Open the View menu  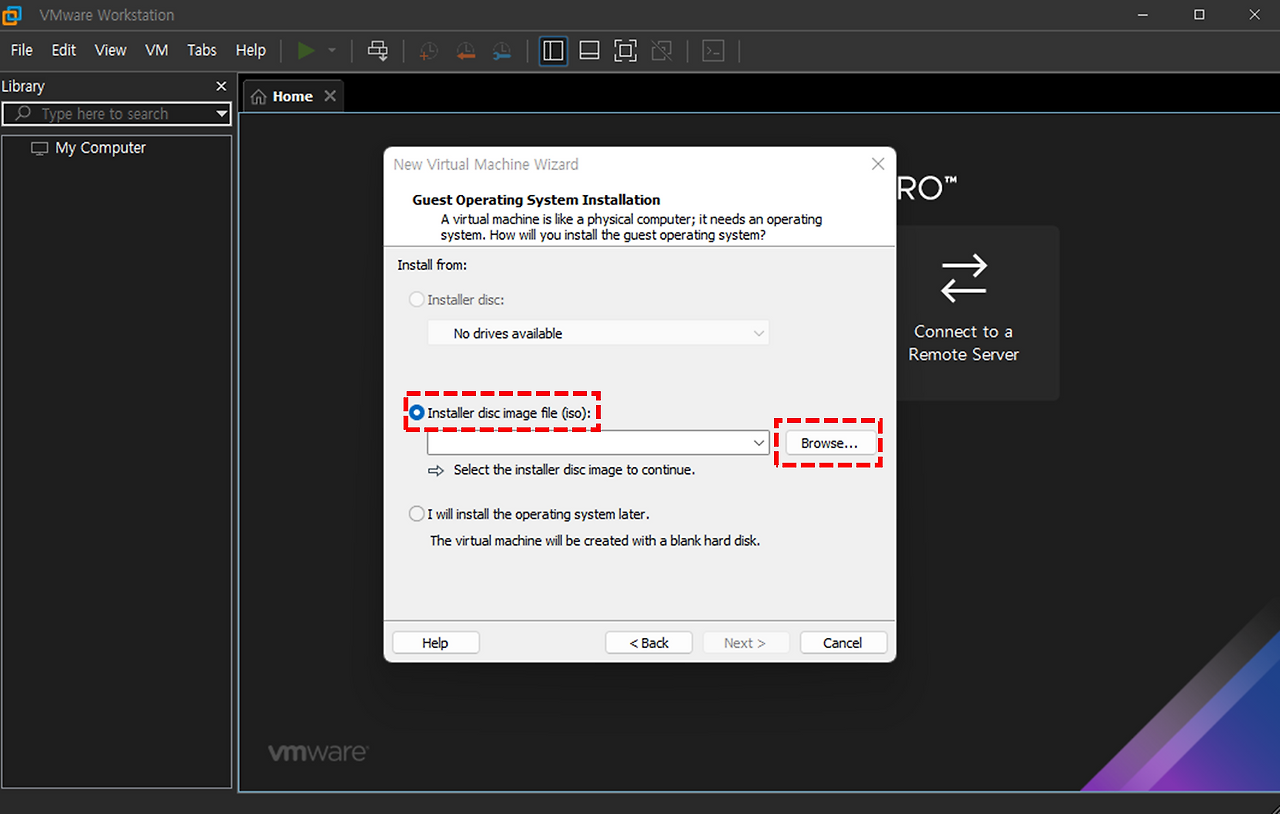pyautogui.click(x=110, y=50)
